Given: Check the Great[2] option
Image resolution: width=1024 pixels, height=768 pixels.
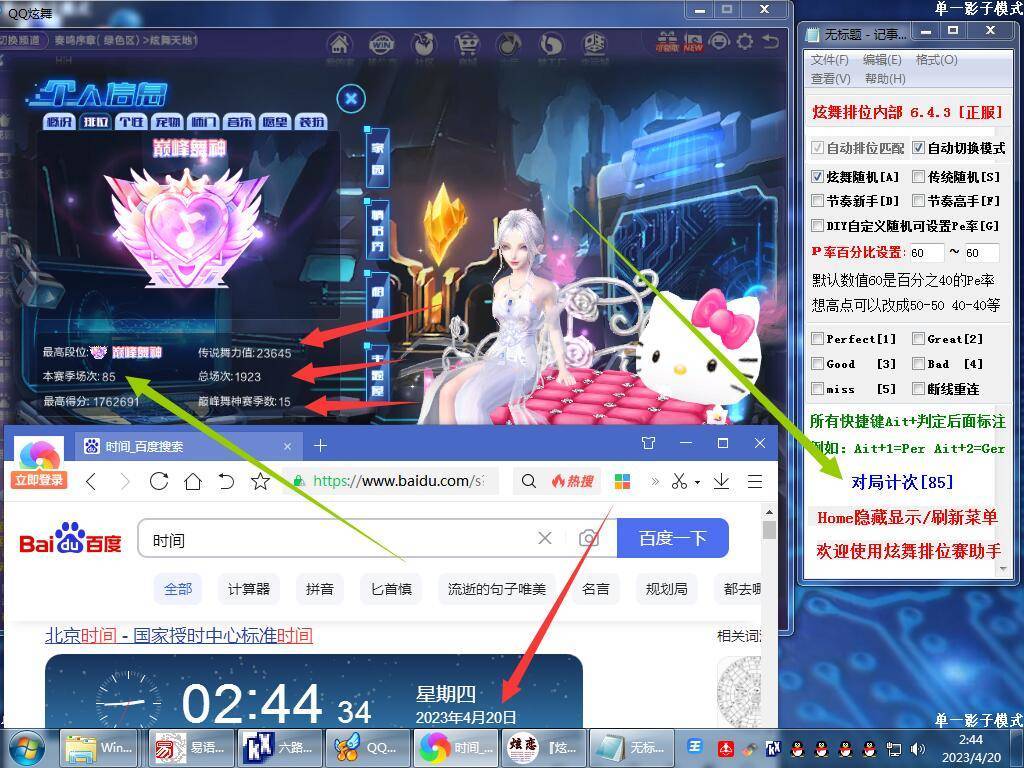Looking at the screenshot, I should click(x=918, y=339).
